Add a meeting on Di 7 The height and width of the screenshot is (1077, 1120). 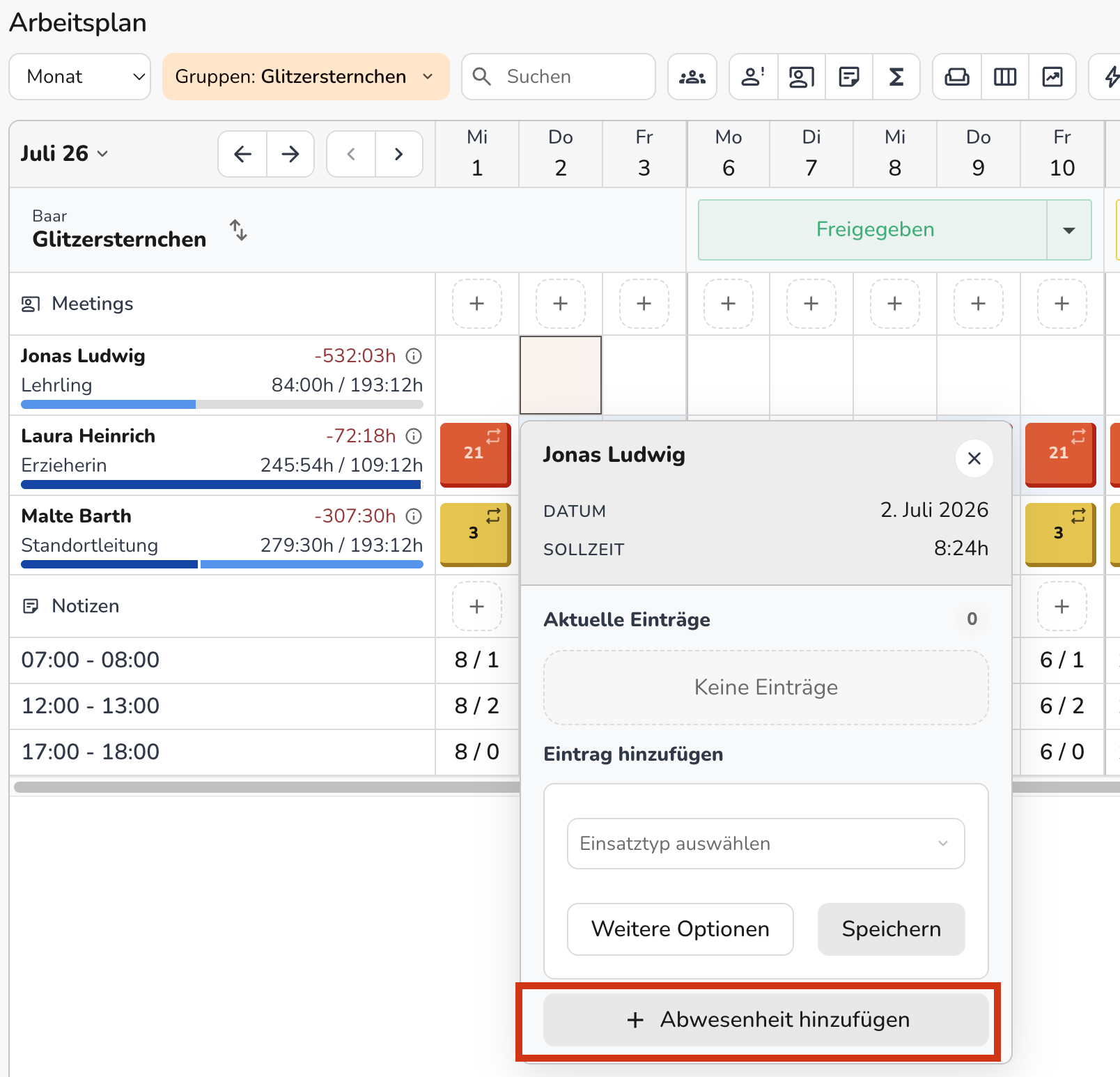point(811,304)
